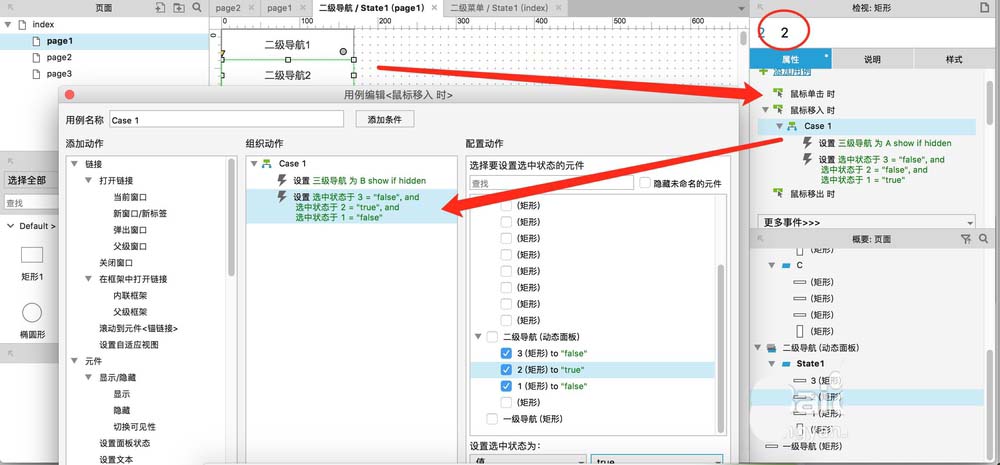The height and width of the screenshot is (465, 1000).
Task: Open the 说明 tab in Inspector
Action: (x=872, y=59)
